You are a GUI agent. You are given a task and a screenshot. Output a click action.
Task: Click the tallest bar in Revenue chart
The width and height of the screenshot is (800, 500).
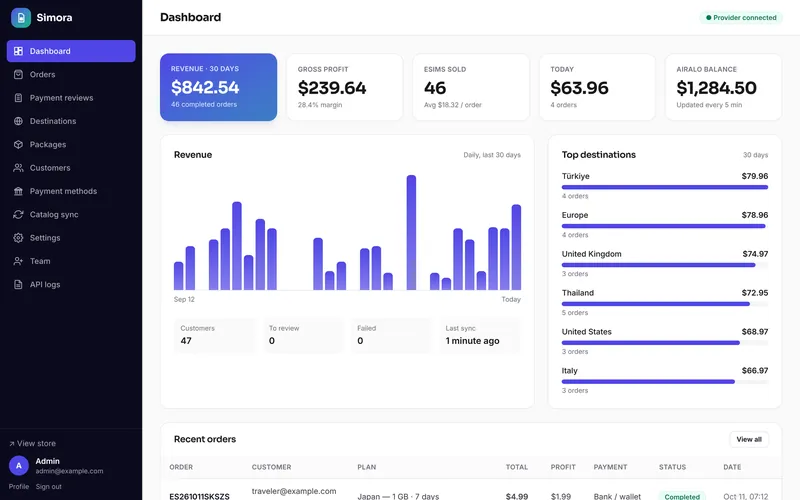(x=411, y=233)
